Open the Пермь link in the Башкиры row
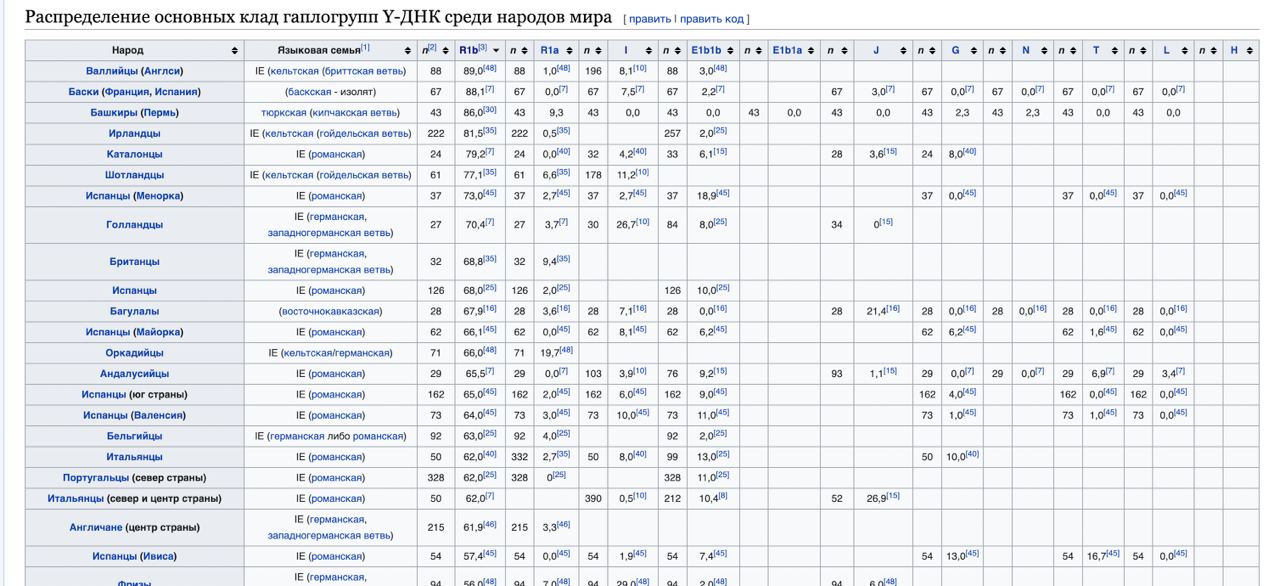The height and width of the screenshot is (586, 1280). pos(160,113)
